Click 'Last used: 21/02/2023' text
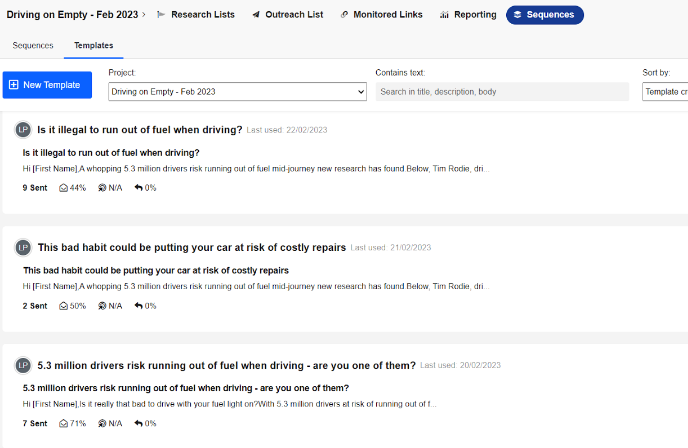Viewport: 688px width, 448px height. coord(391,247)
